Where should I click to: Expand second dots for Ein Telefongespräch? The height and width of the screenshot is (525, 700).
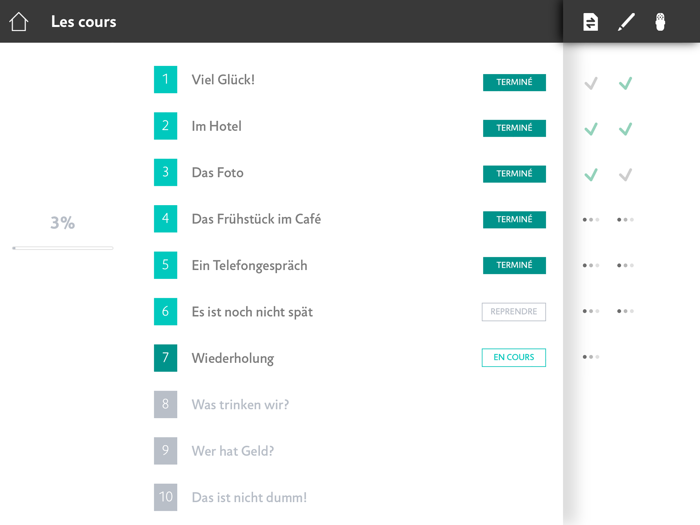[625, 266]
